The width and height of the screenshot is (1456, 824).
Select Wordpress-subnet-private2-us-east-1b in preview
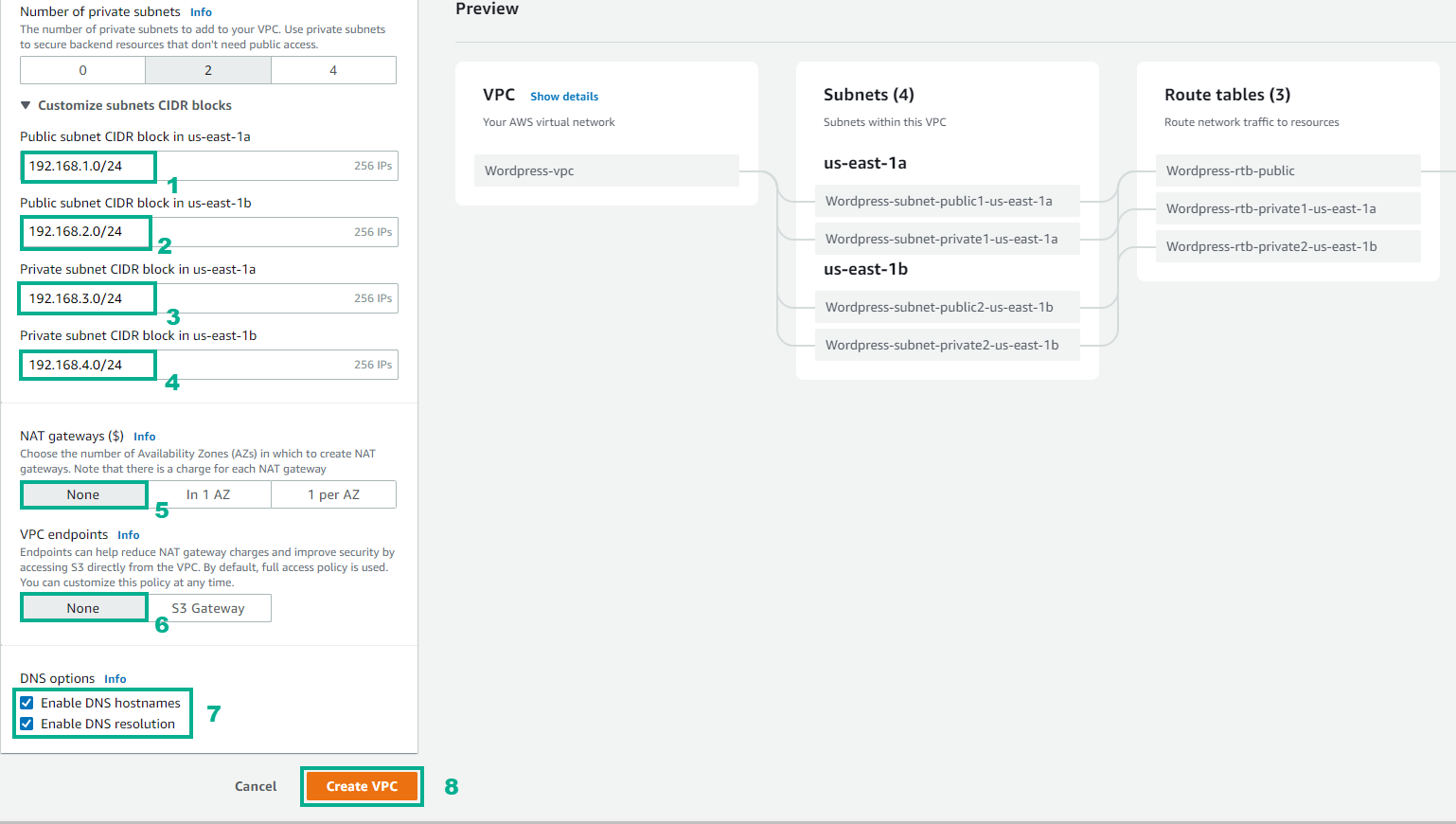(948, 345)
